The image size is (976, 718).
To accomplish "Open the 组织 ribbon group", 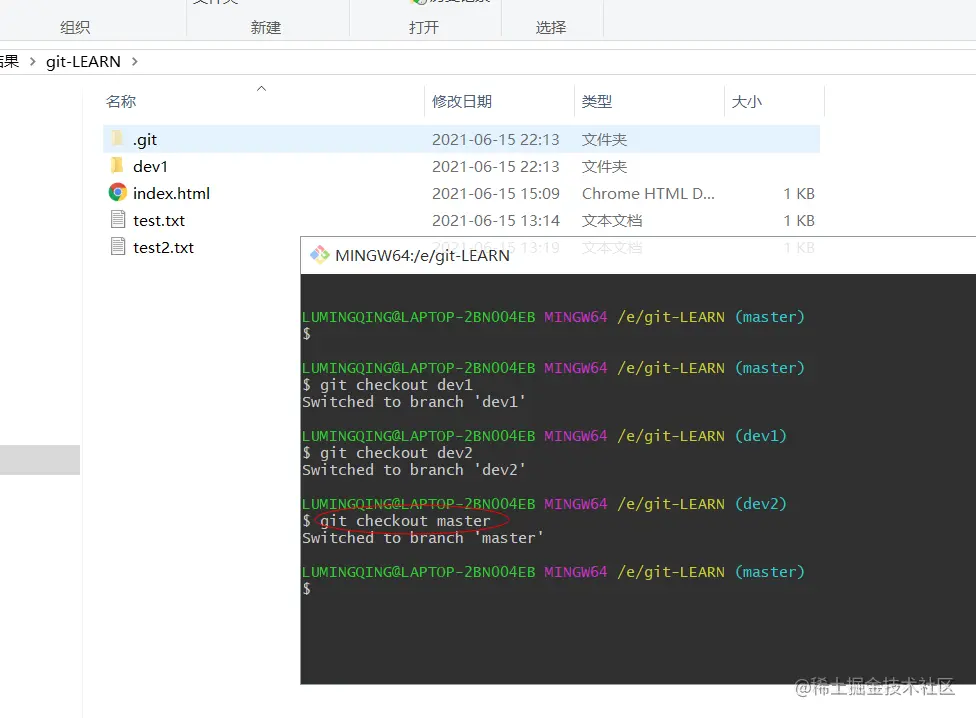I will point(75,27).
